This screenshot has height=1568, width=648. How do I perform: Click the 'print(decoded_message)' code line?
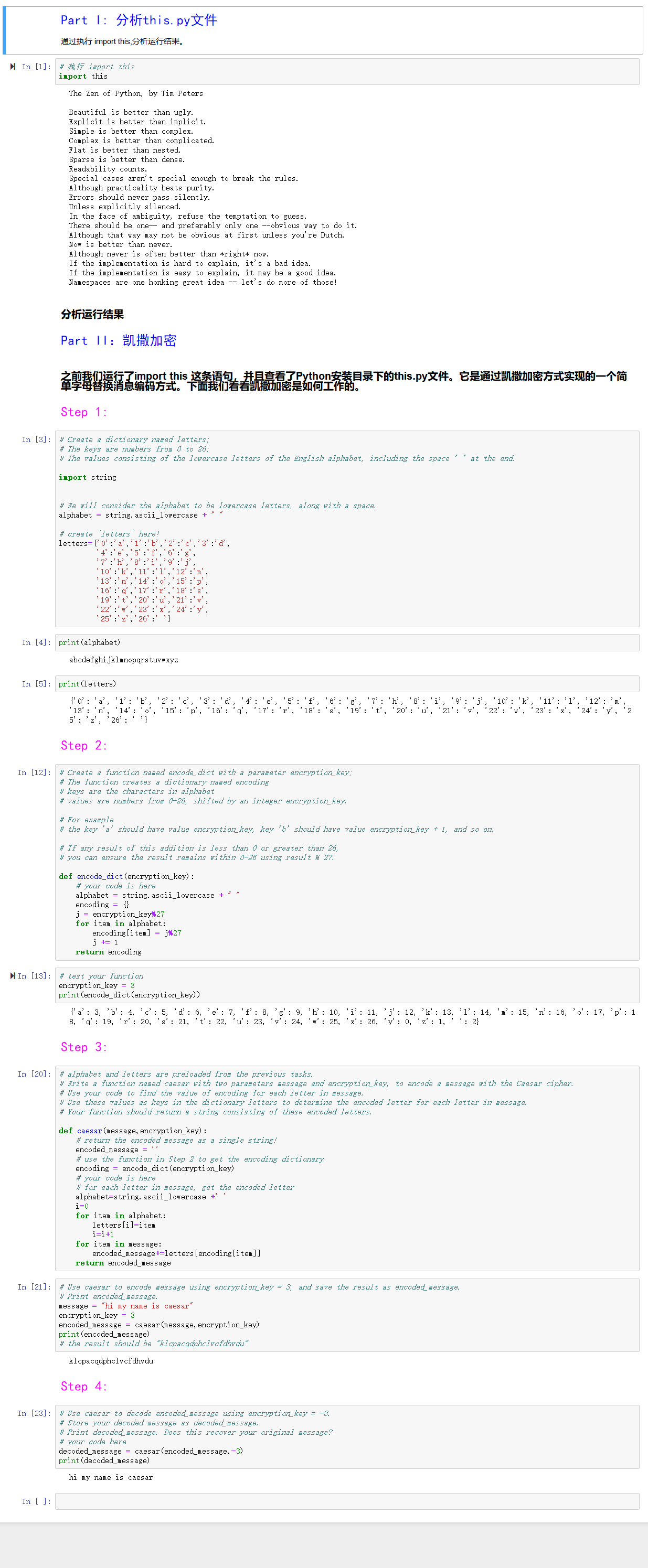tap(104, 1460)
